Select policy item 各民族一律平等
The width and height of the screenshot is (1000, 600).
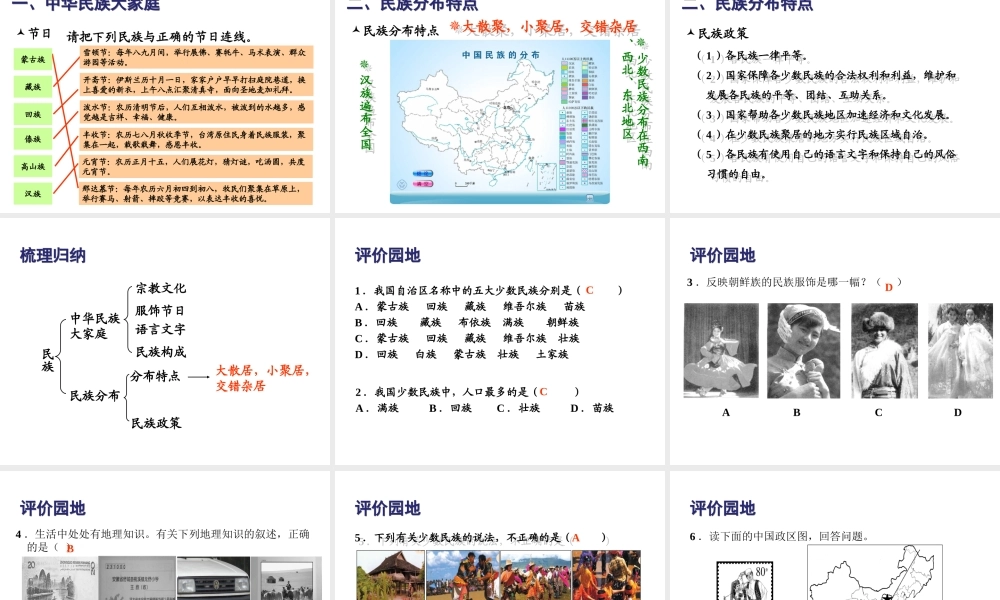pos(753,55)
